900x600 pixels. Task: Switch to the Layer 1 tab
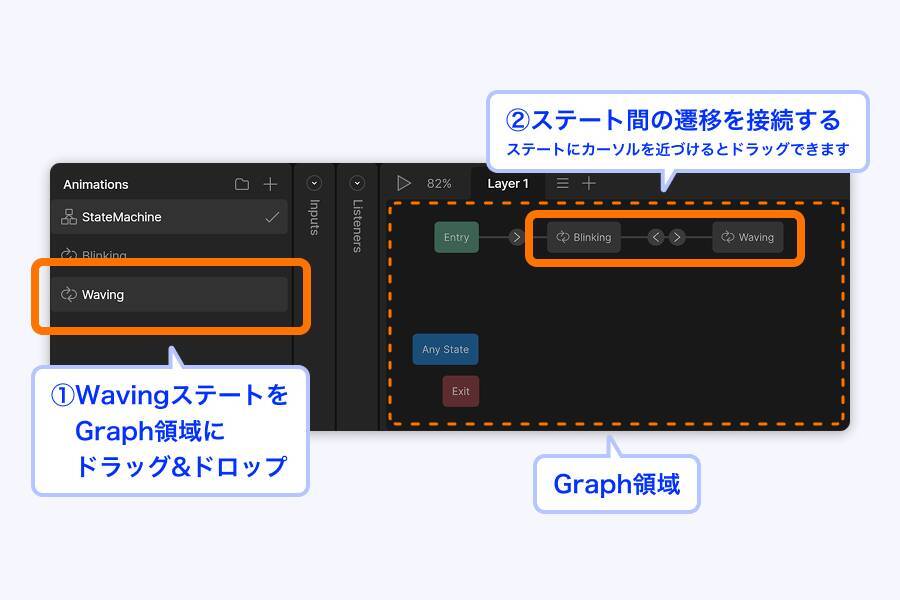click(x=508, y=183)
